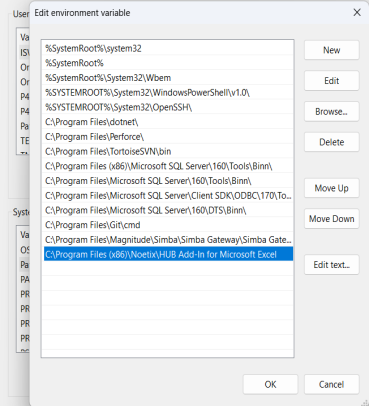Select the Noetix HUB Add-In path entry
Screen dimensions: 369x406
168,254
